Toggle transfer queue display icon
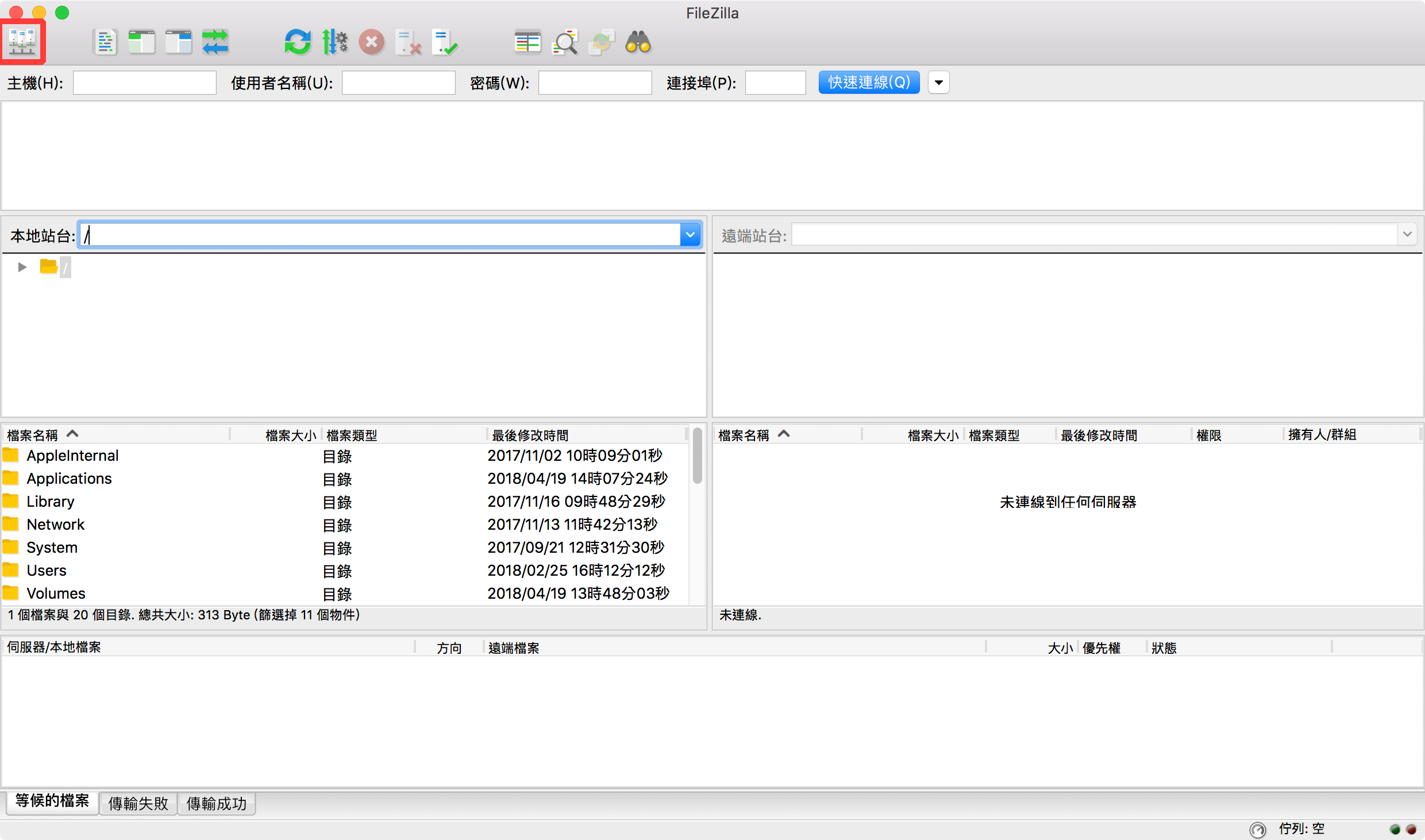Screen dimensions: 1425x840 [215, 43]
